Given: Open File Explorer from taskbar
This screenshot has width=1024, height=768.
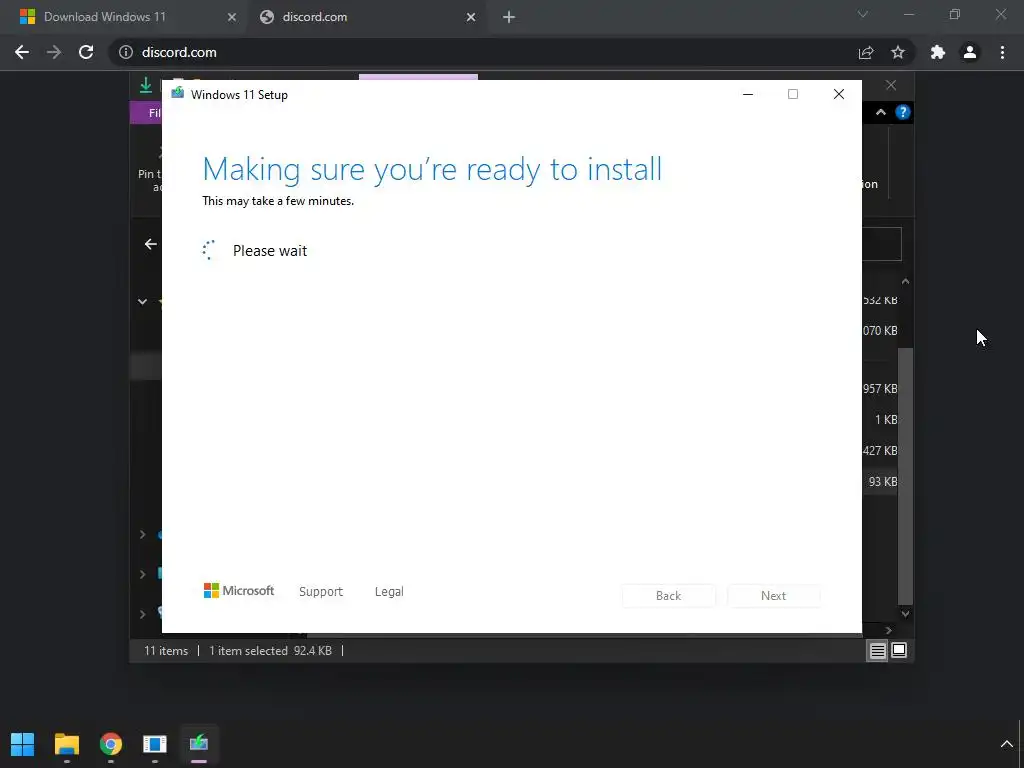Looking at the screenshot, I should tap(67, 744).
